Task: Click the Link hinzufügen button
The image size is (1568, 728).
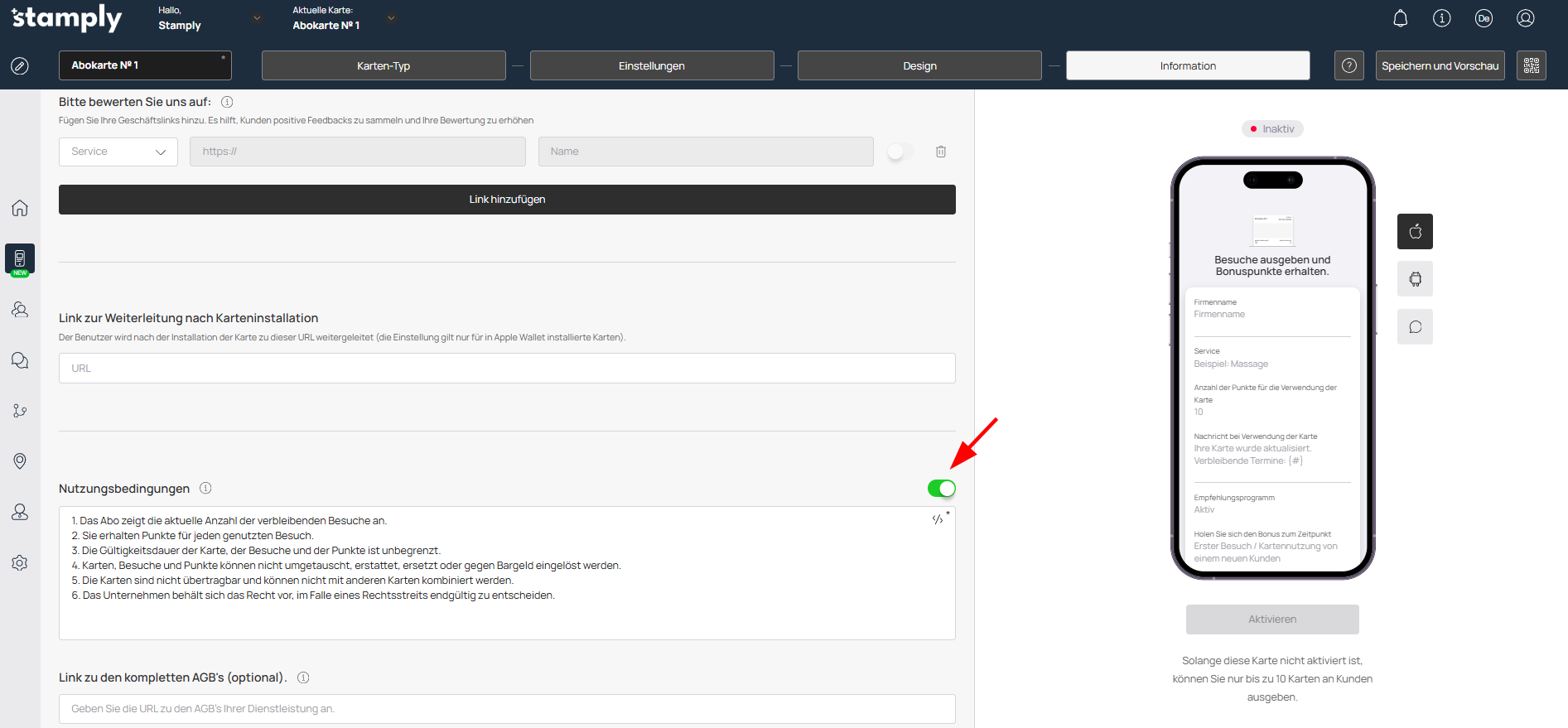Action: 507,200
